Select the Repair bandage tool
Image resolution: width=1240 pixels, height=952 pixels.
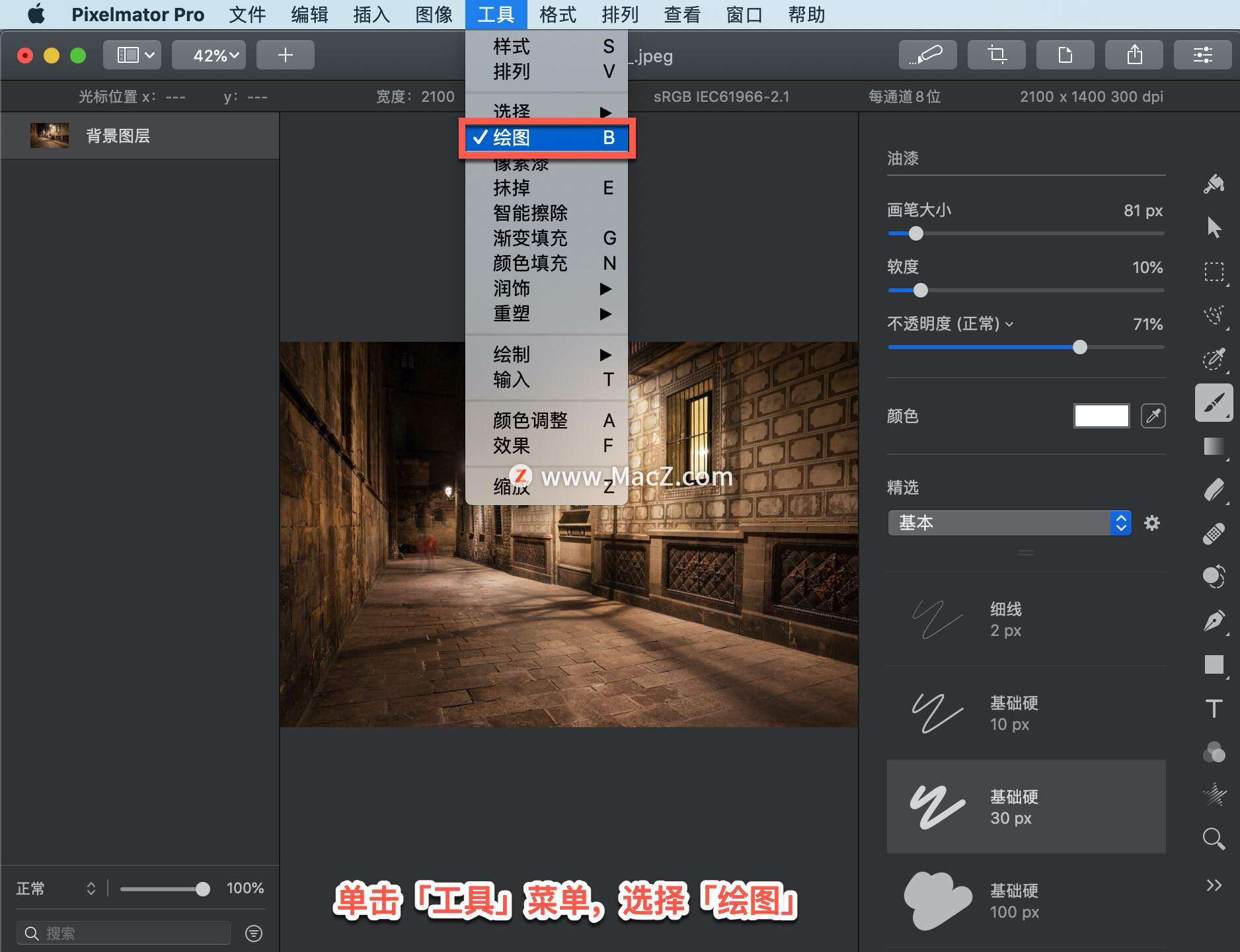coord(1214,534)
